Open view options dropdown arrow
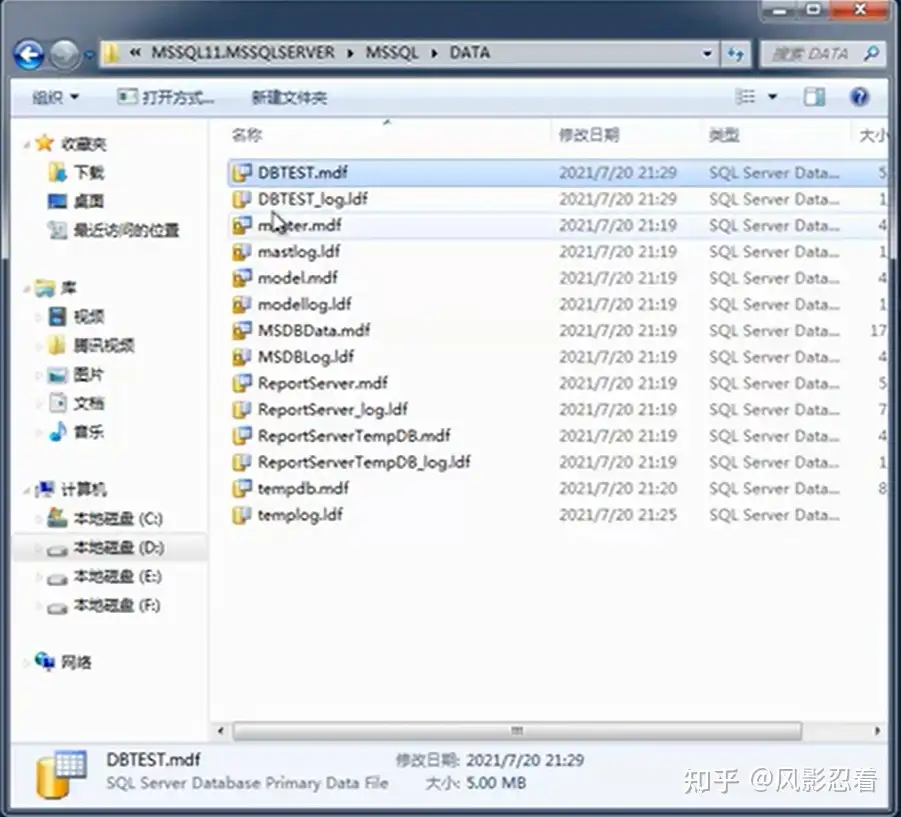This screenshot has width=901, height=817. (773, 97)
